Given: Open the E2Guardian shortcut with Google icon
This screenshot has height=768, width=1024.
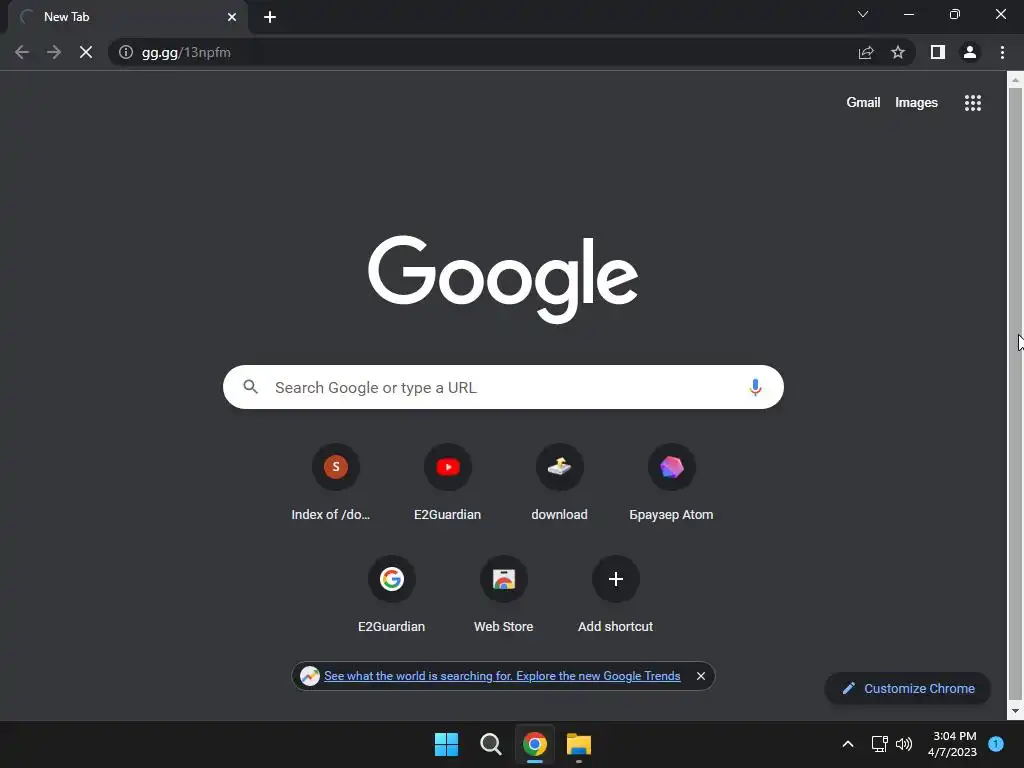Looking at the screenshot, I should [391, 595].
